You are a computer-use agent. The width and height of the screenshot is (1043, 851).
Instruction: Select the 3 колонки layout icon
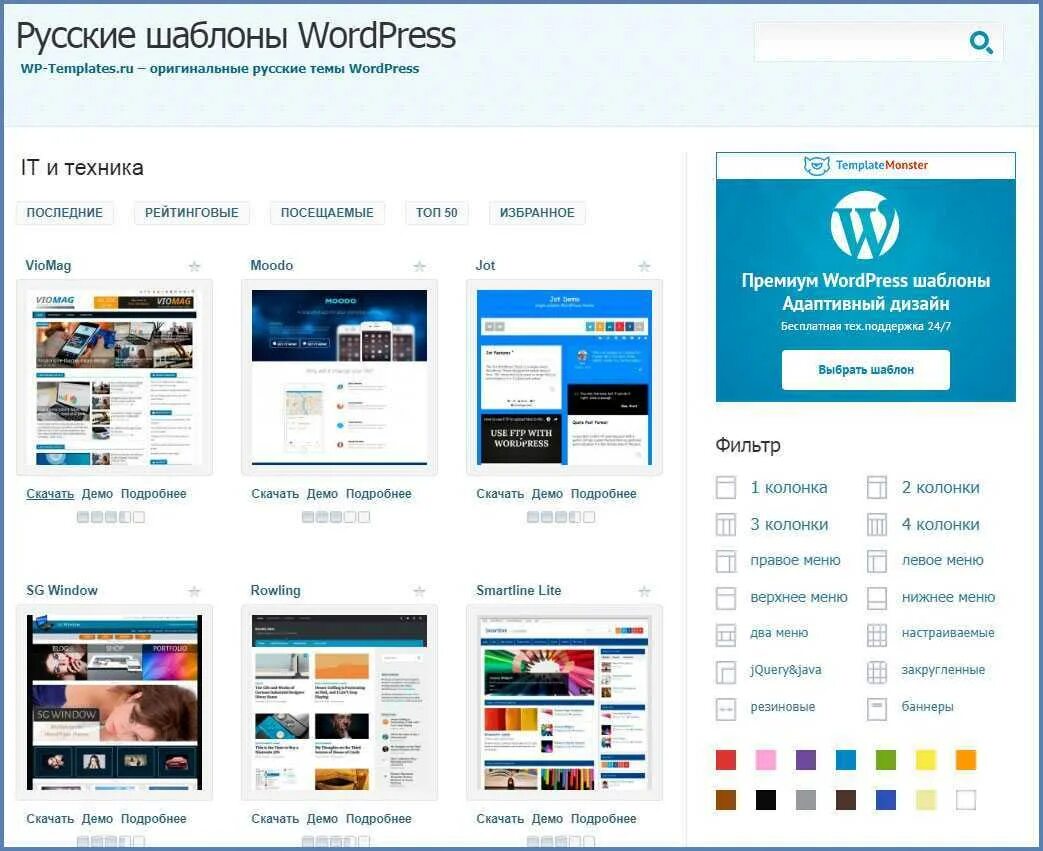coord(726,525)
